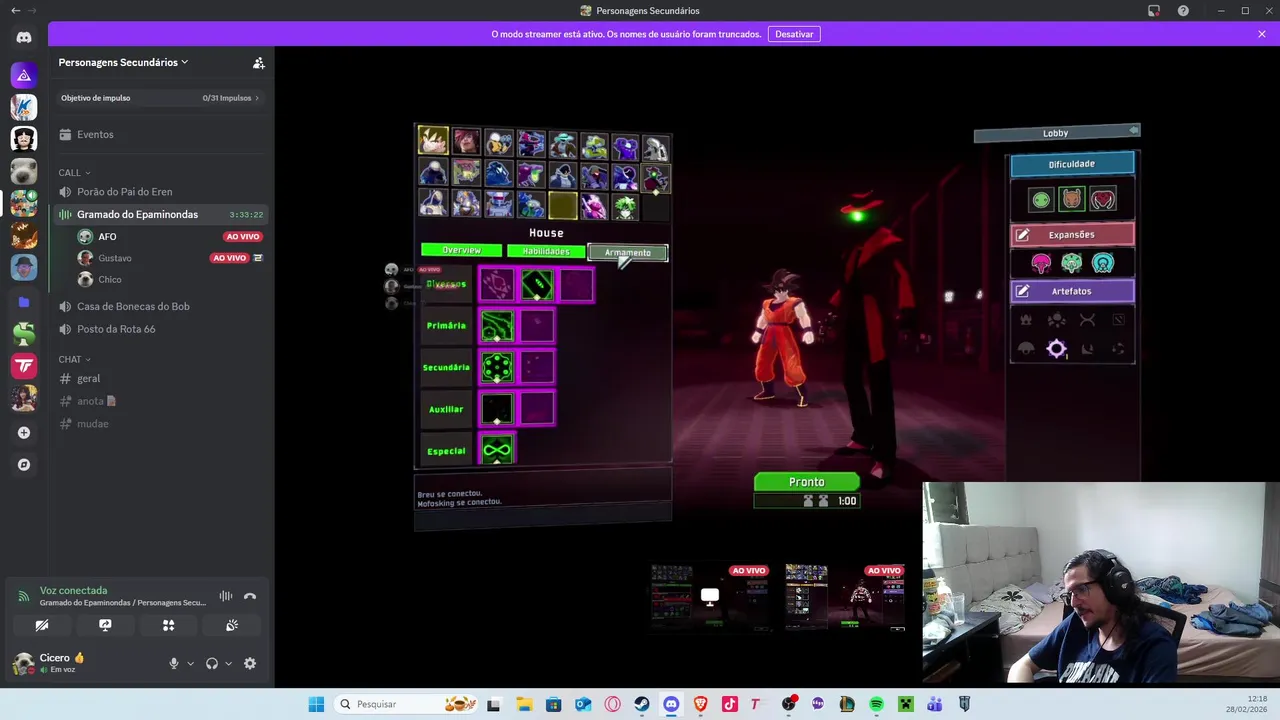The width and height of the screenshot is (1280, 720).
Task: Switch to the Habilidades tab
Action: pos(545,251)
